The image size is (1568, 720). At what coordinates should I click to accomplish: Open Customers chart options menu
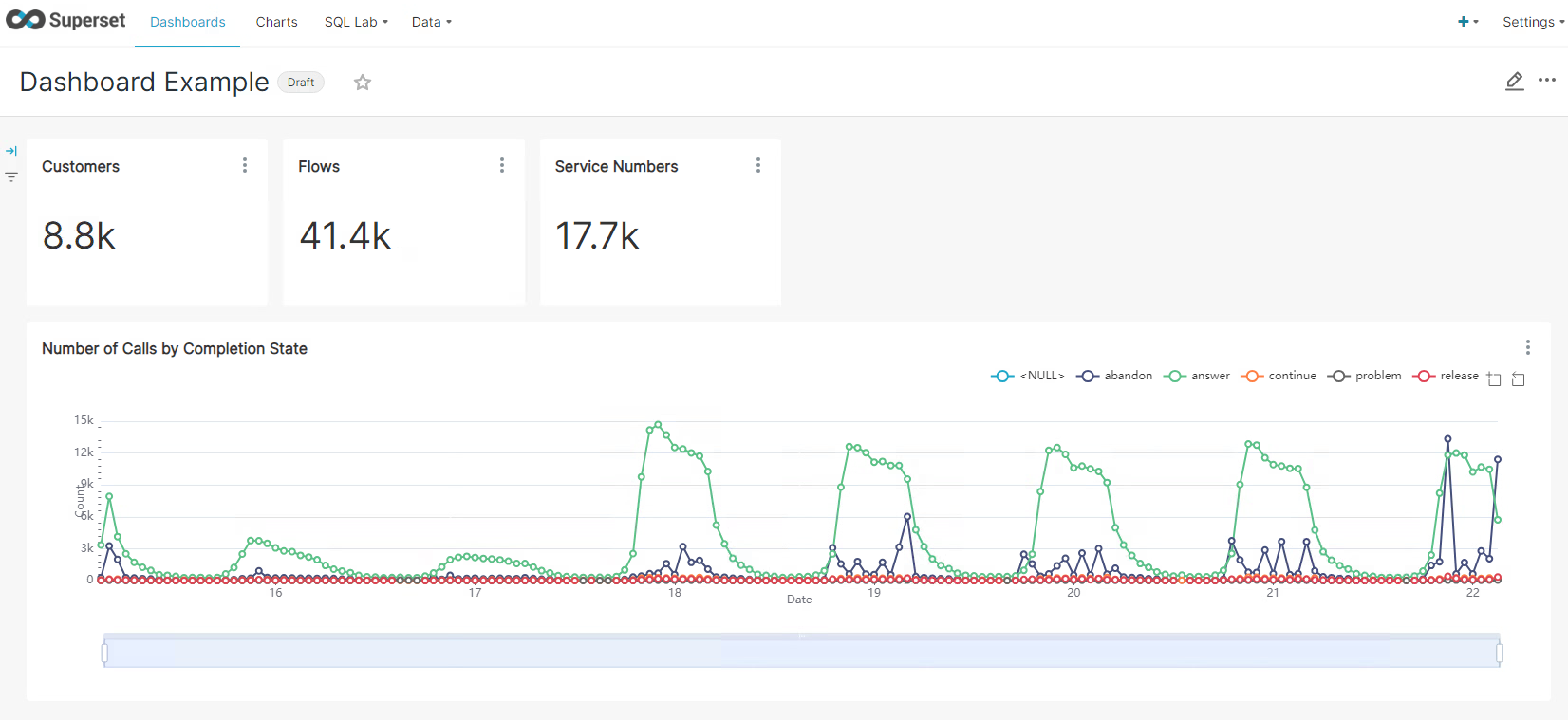(x=245, y=166)
